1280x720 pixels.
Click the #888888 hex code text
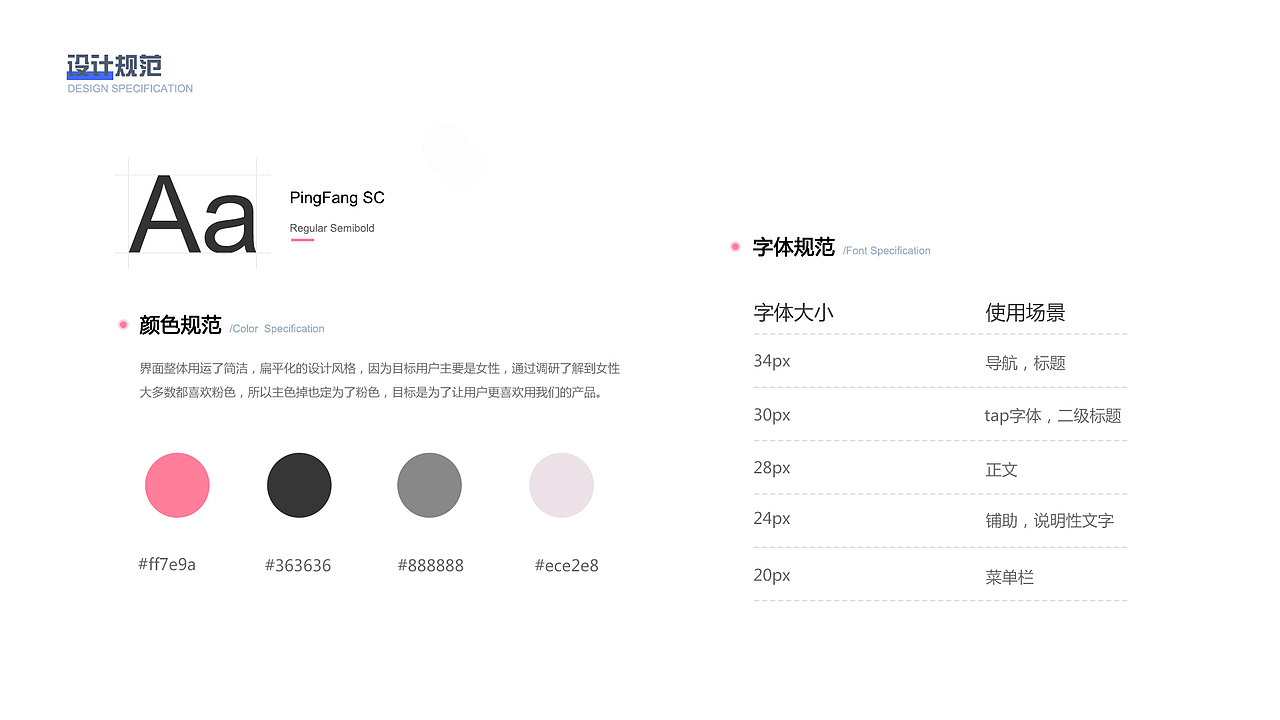[x=431, y=565]
